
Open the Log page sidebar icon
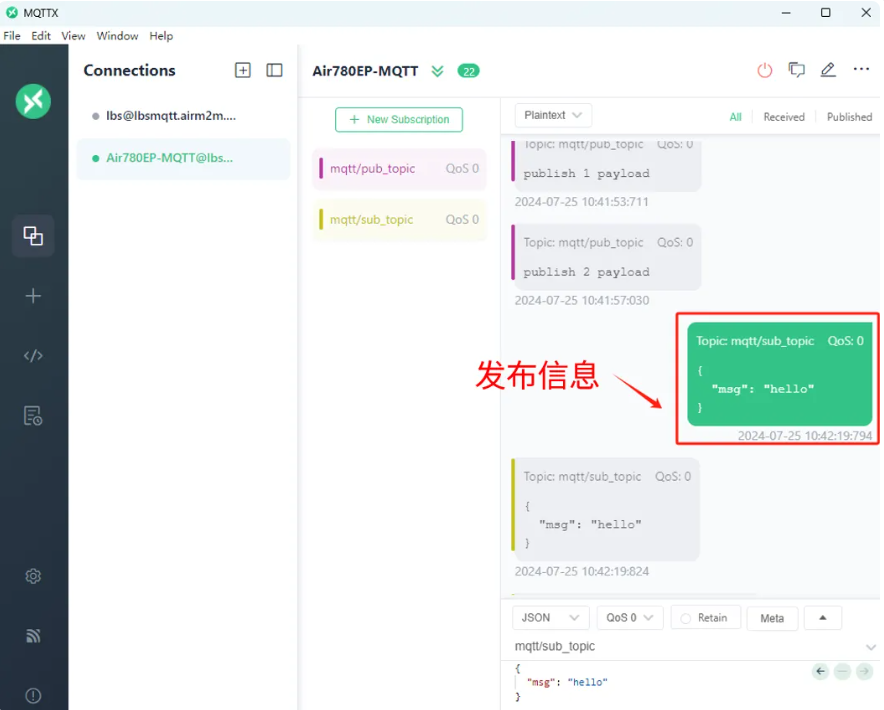[33, 416]
